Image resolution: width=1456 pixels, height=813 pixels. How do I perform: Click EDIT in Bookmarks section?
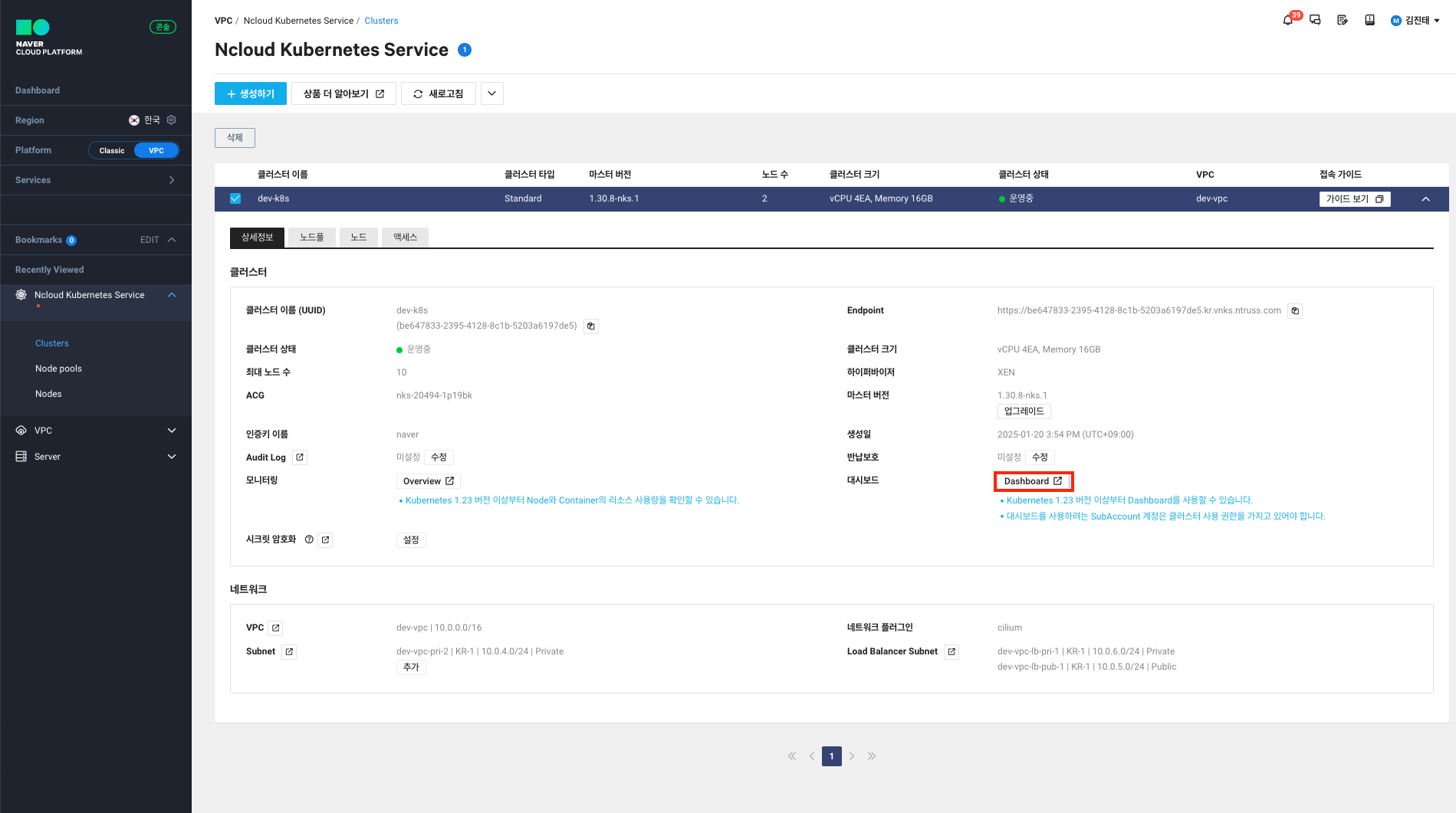pyautogui.click(x=150, y=240)
